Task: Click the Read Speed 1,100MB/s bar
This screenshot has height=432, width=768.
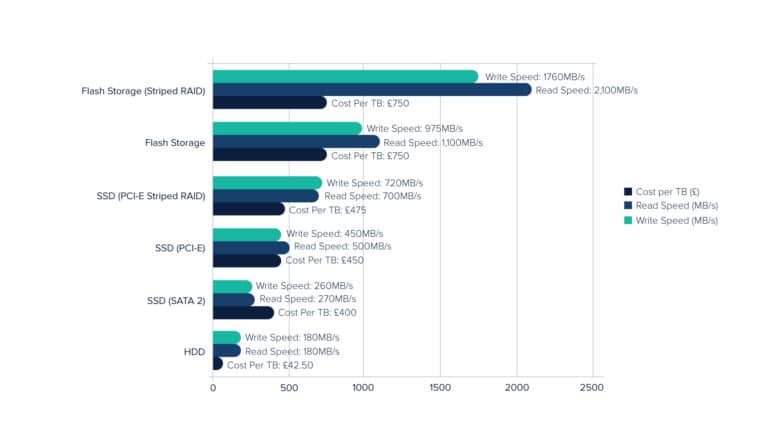Action: coord(296,142)
